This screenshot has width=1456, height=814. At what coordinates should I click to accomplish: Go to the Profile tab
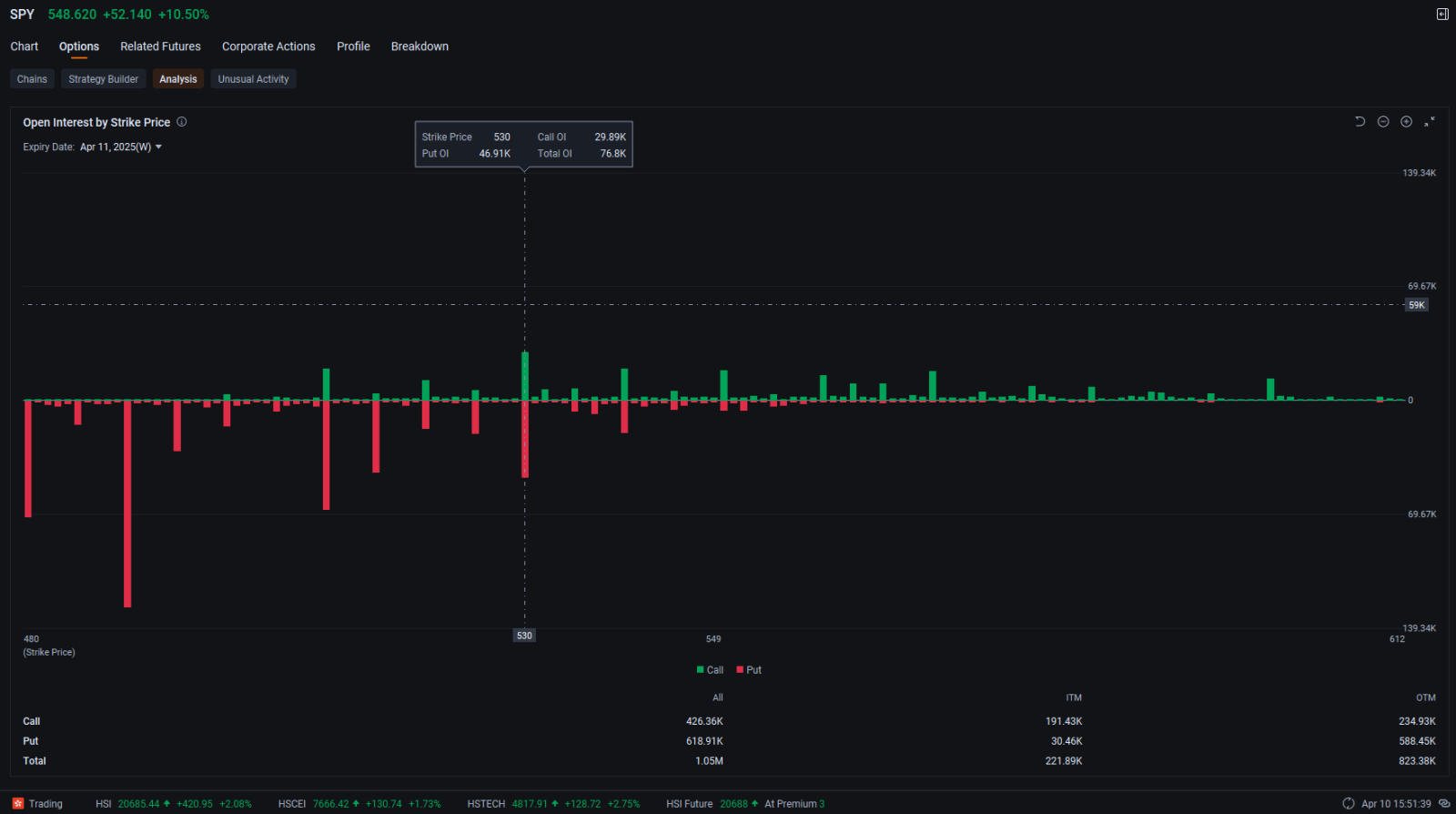353,46
